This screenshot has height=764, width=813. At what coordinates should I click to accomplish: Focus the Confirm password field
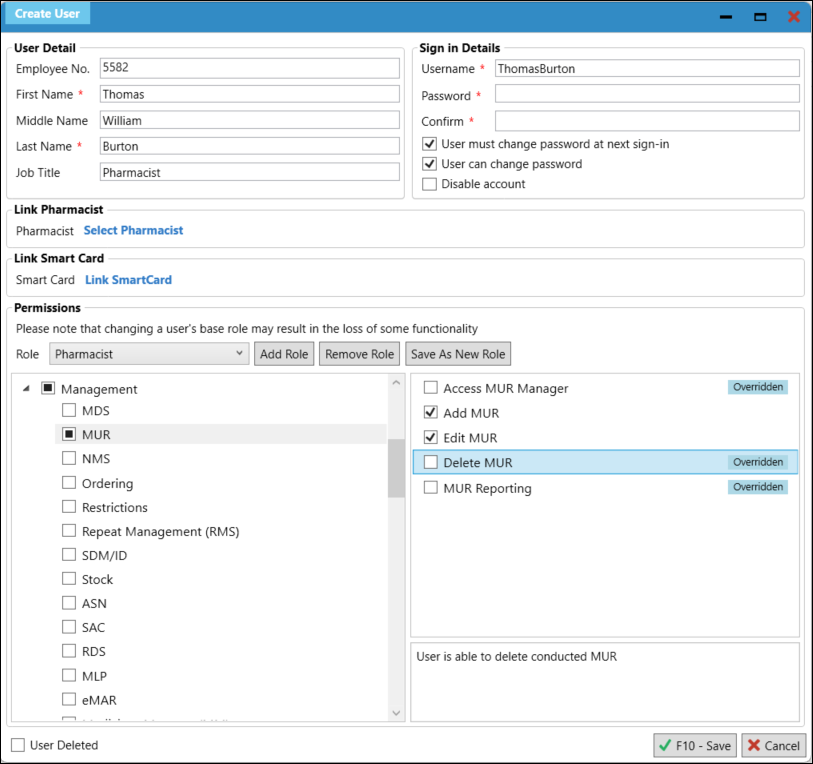tap(647, 121)
